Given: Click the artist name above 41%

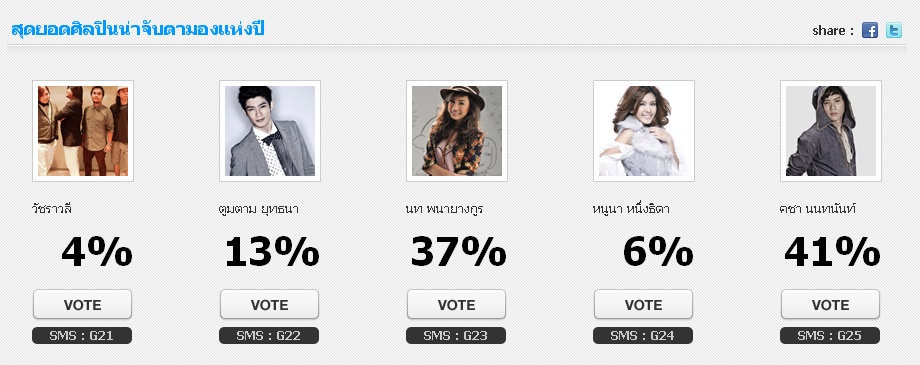Looking at the screenshot, I should 817,208.
